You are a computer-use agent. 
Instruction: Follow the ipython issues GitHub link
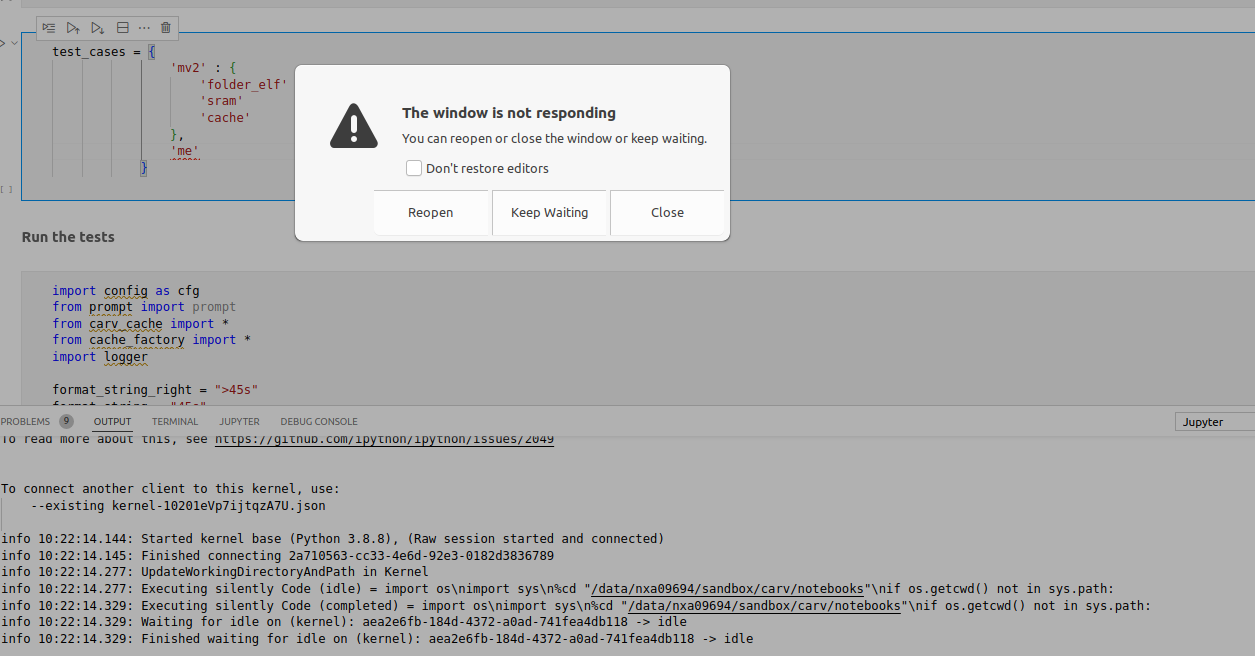(x=384, y=438)
